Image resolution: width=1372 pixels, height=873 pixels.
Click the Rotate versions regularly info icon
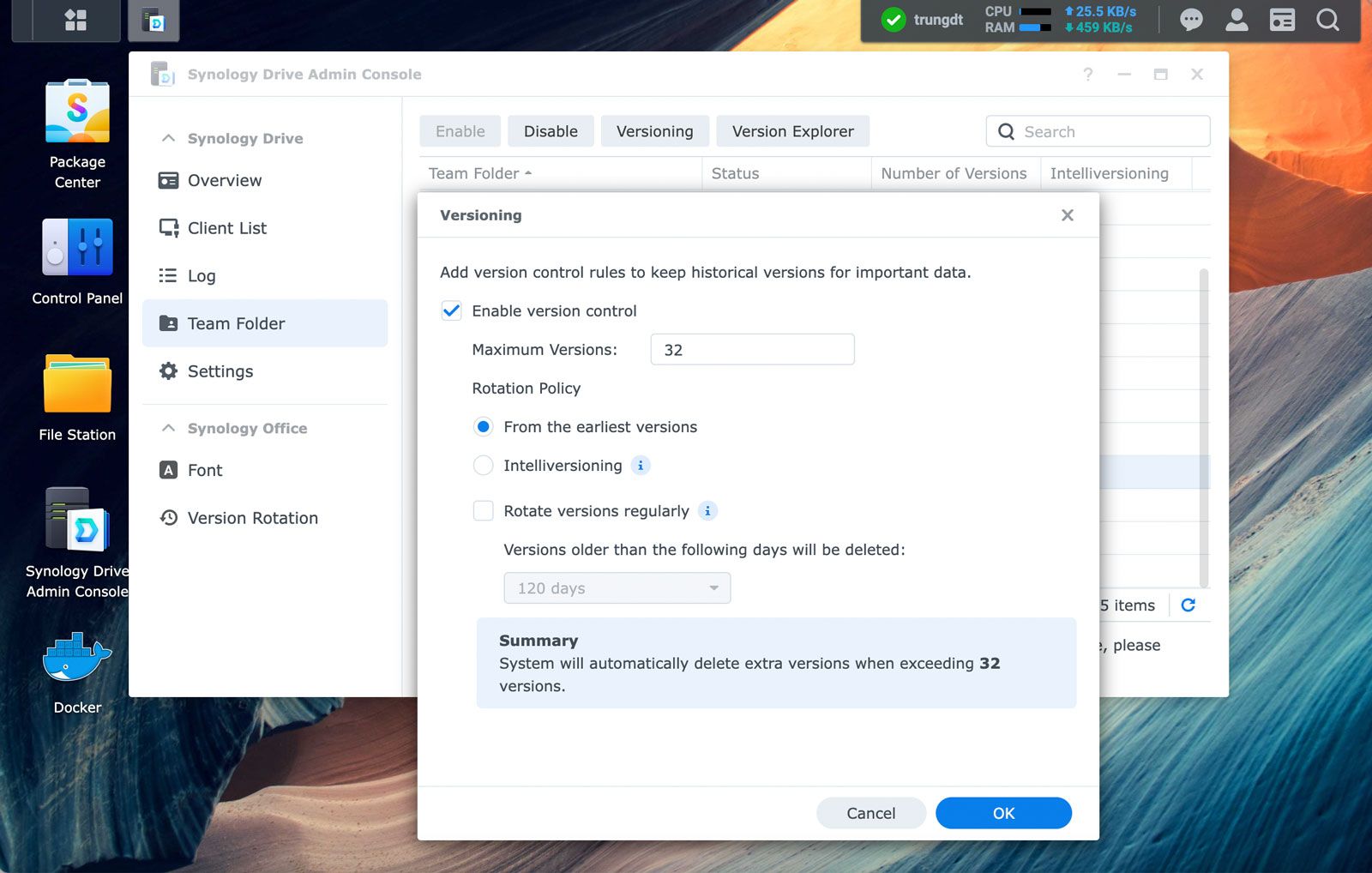(x=707, y=511)
